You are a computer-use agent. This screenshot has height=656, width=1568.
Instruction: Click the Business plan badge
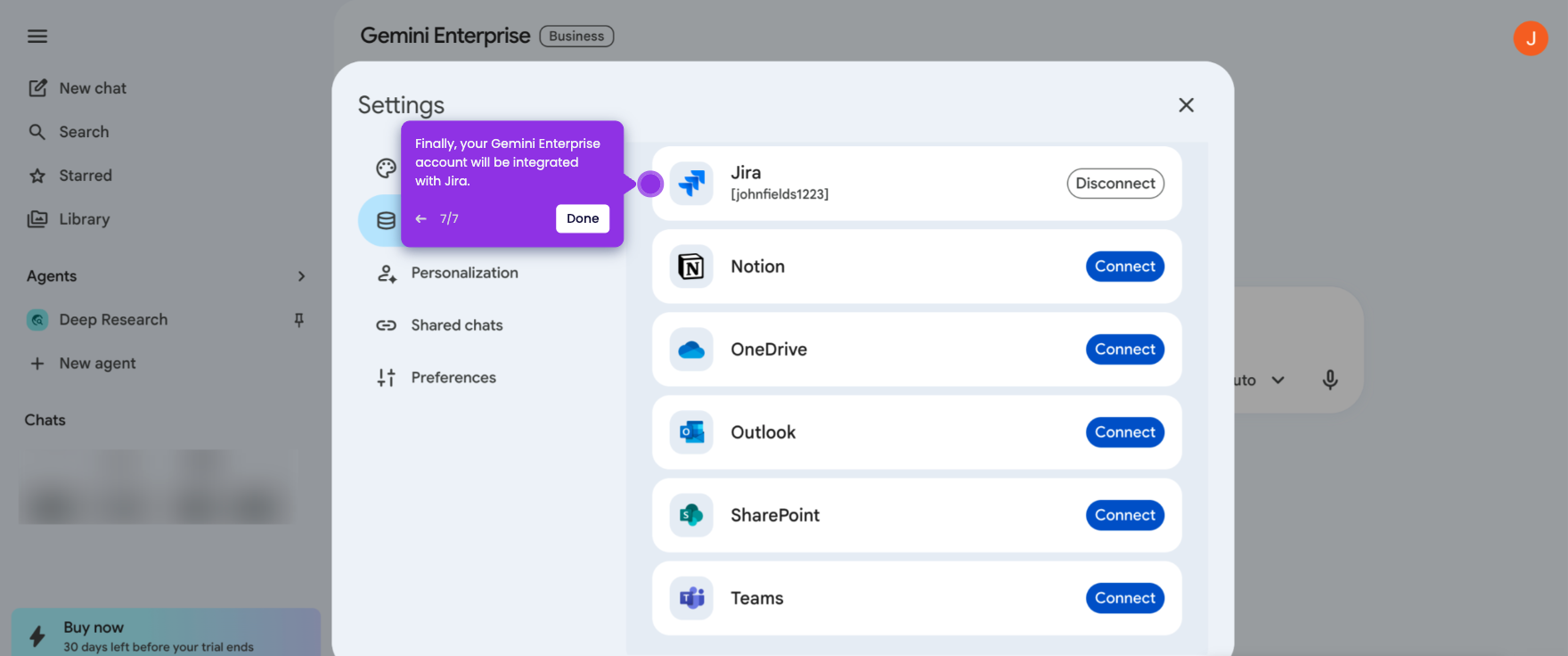pos(576,37)
